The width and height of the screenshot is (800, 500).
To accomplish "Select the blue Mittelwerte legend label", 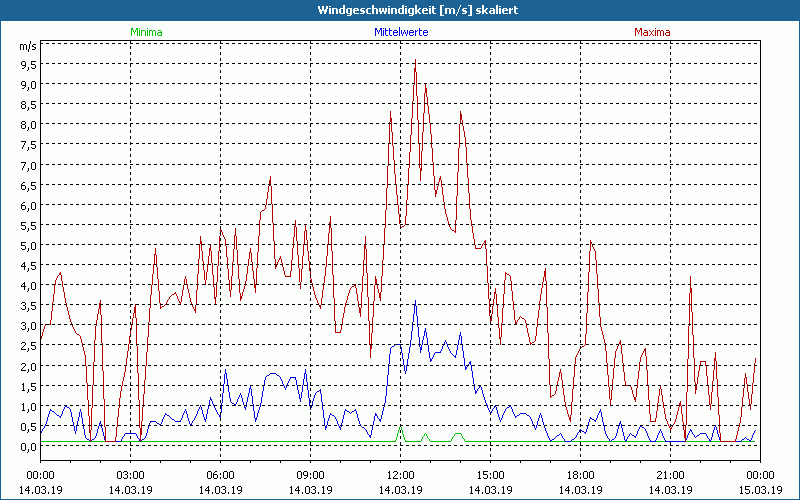I will click(x=400, y=32).
